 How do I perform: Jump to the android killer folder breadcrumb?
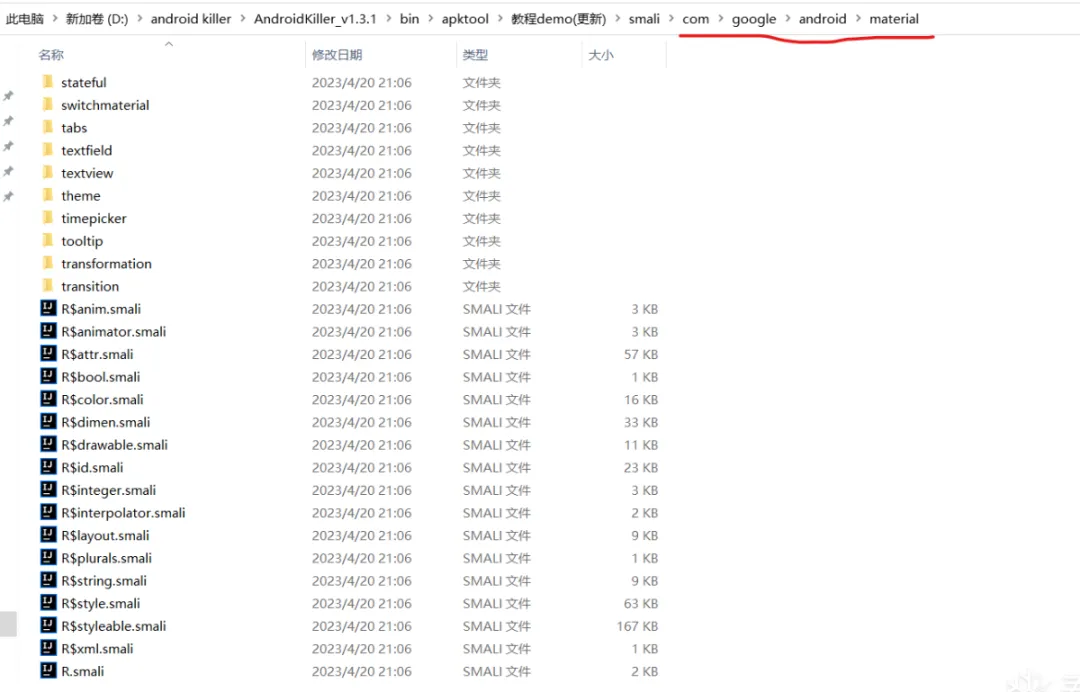tap(191, 19)
